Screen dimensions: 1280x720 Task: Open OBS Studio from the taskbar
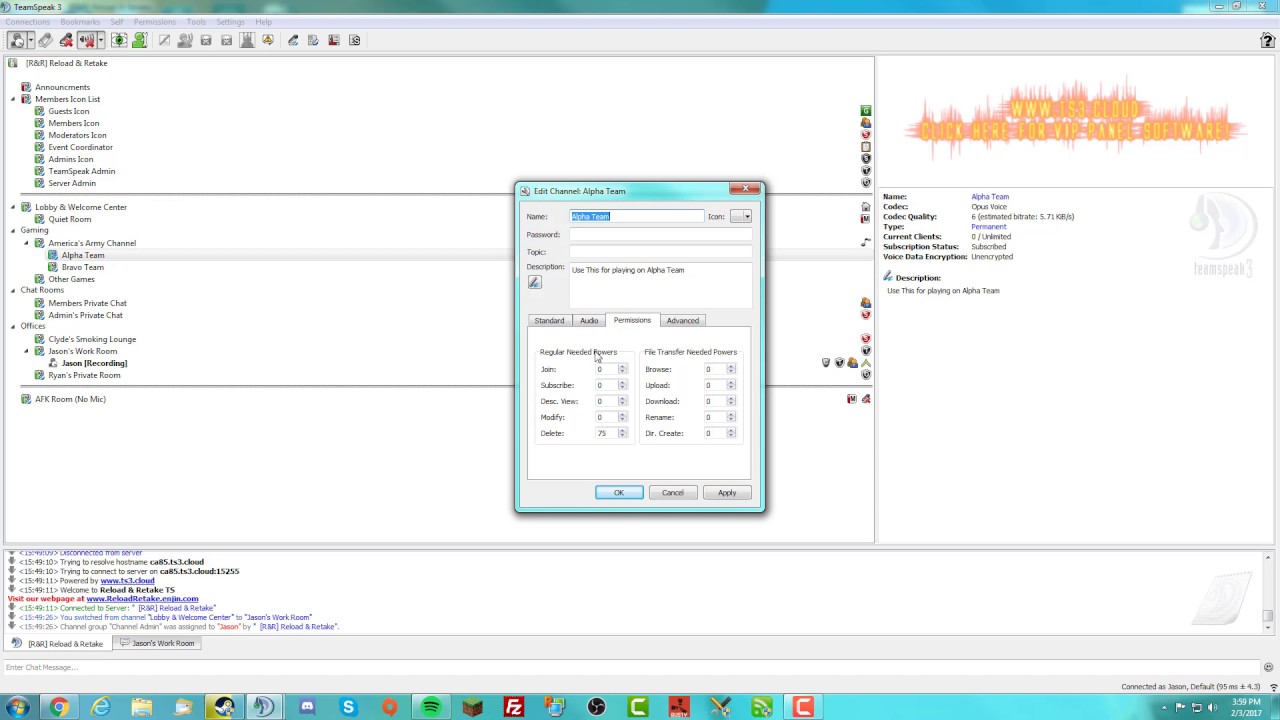(x=597, y=708)
